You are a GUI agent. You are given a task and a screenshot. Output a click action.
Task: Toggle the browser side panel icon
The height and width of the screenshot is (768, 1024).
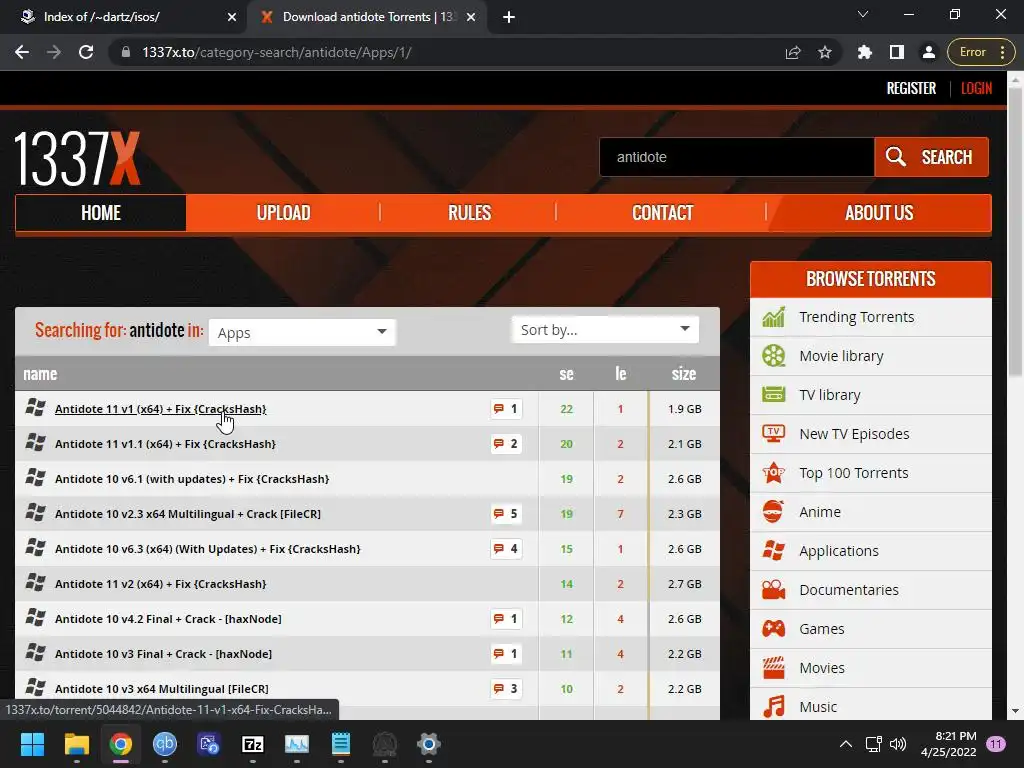pyautogui.click(x=897, y=52)
